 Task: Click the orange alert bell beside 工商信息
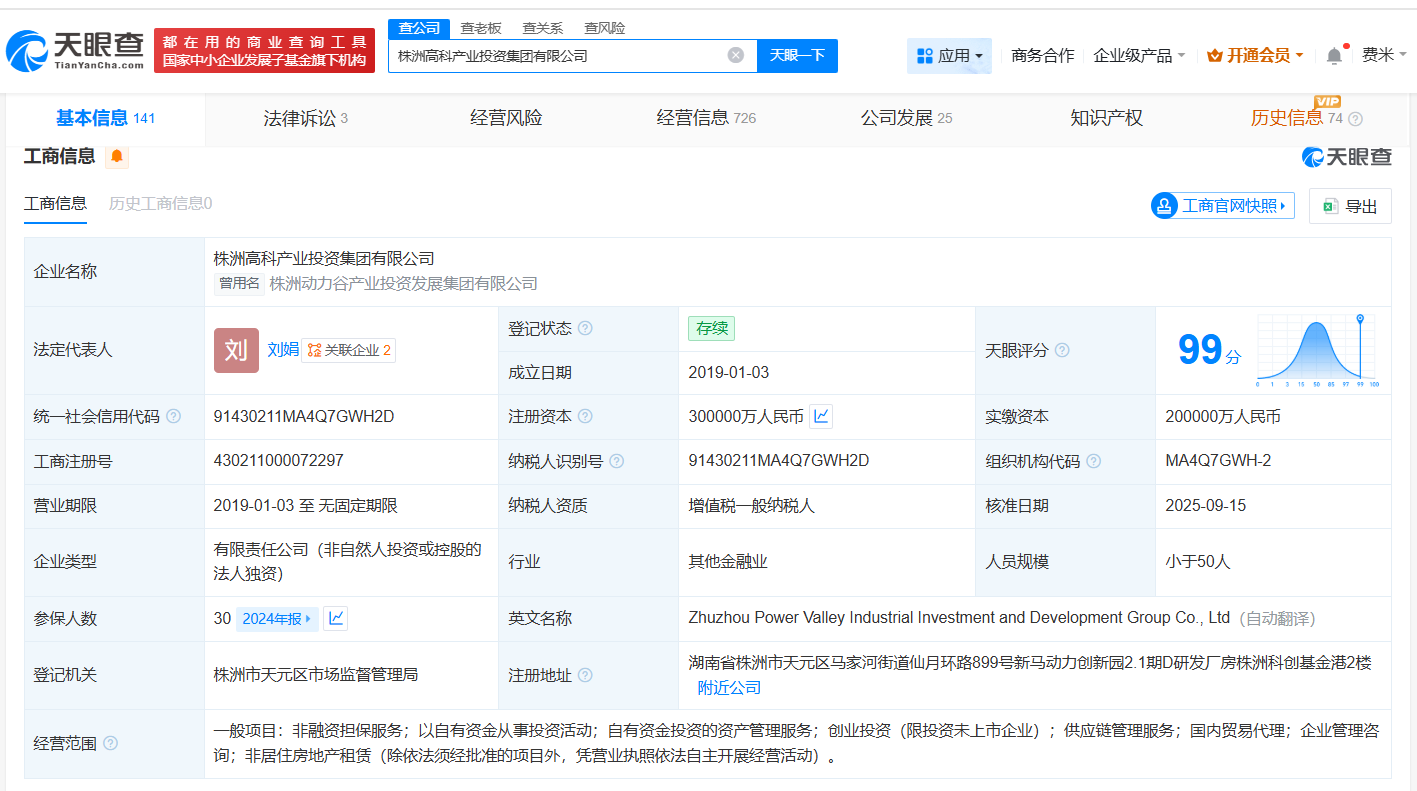pos(117,156)
